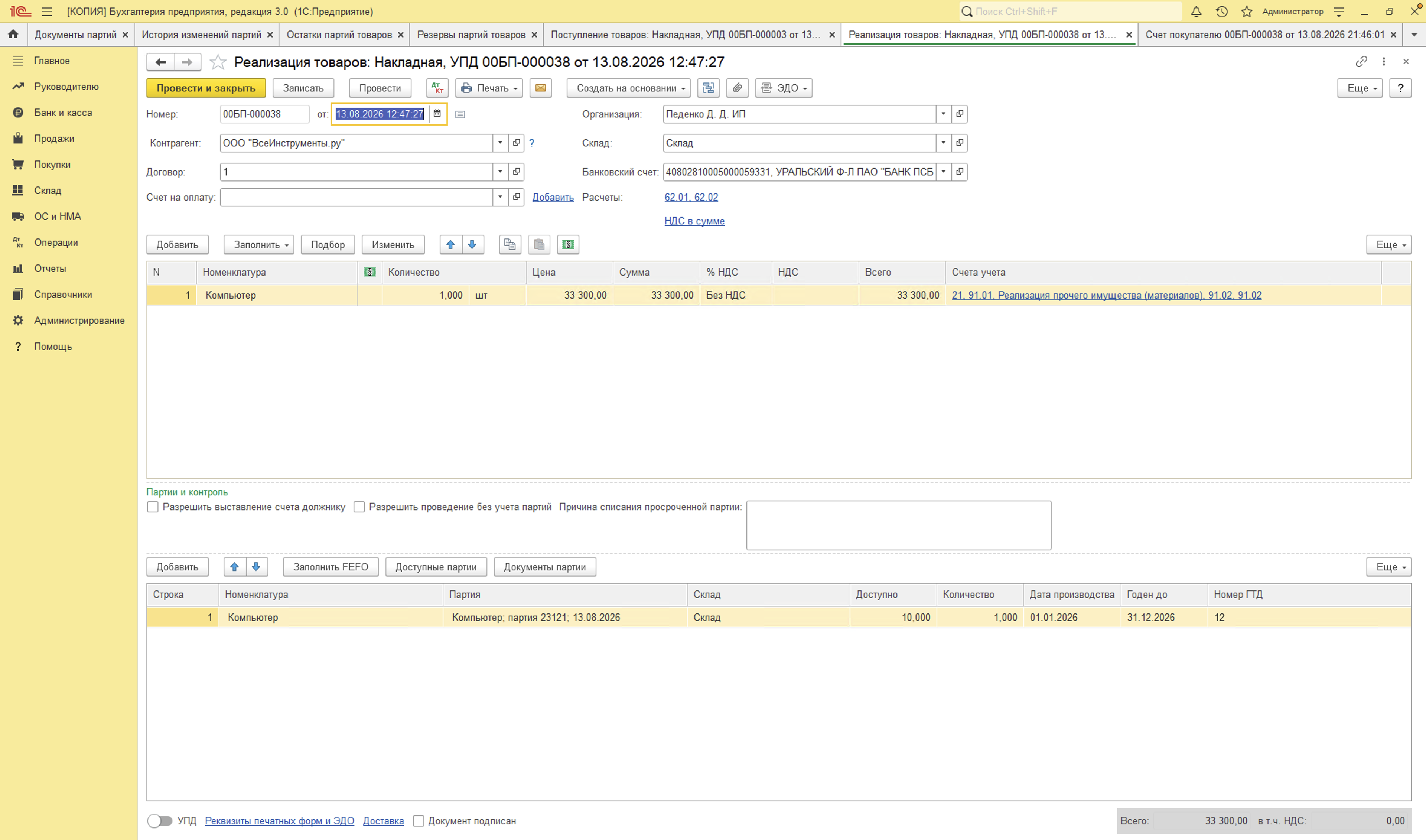Open НДС в сумме link
The height and width of the screenshot is (840, 1426).
coord(694,221)
